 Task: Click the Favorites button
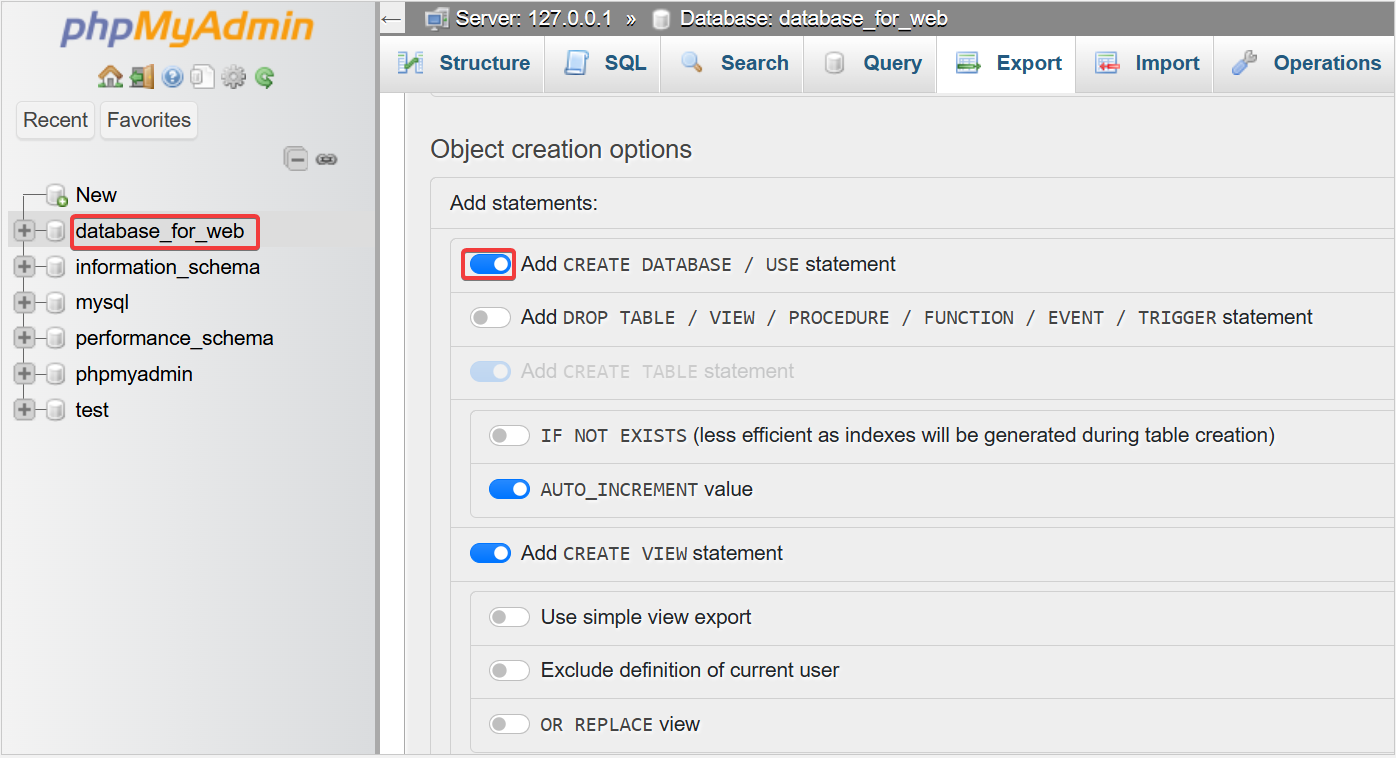tap(149, 120)
